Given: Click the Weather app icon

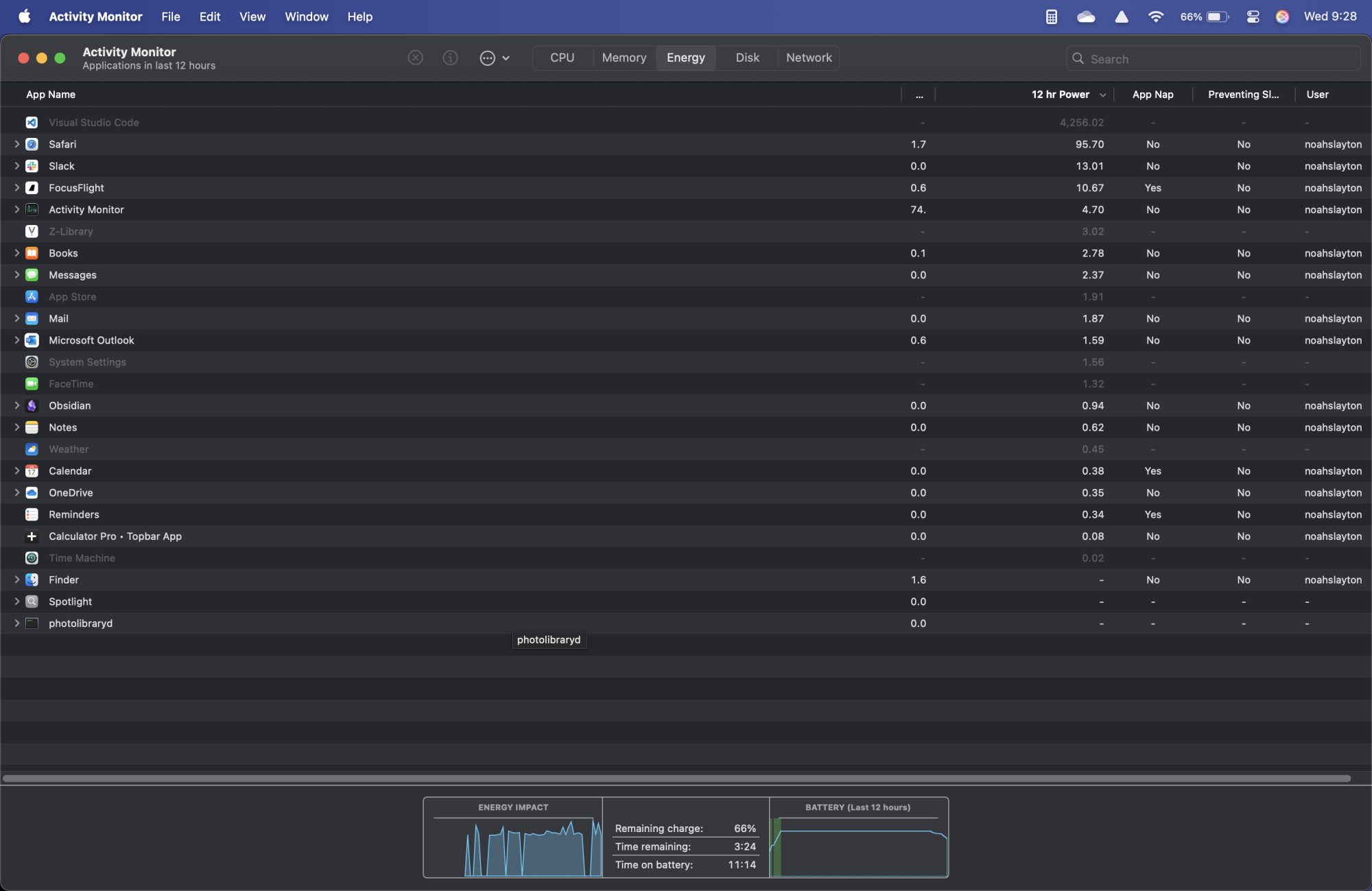Looking at the screenshot, I should (x=32, y=449).
